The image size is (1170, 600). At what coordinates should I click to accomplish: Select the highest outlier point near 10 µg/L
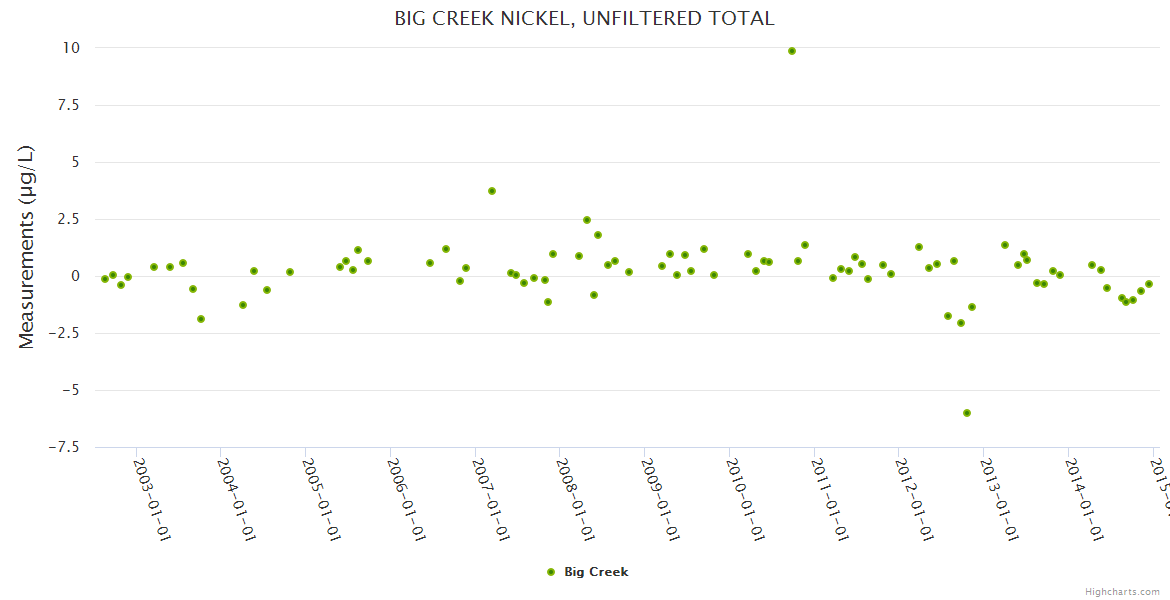[x=792, y=51]
